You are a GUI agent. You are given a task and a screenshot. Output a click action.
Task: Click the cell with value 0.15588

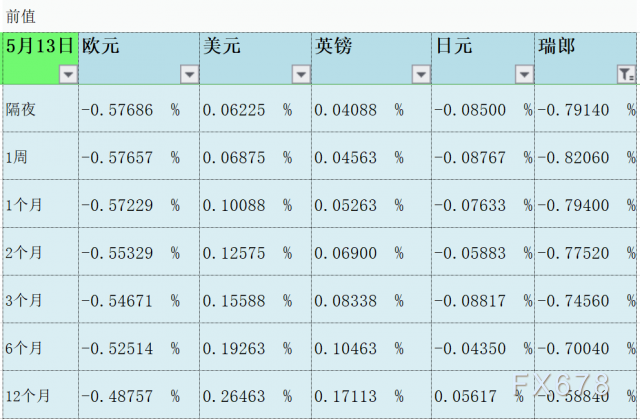(256, 299)
